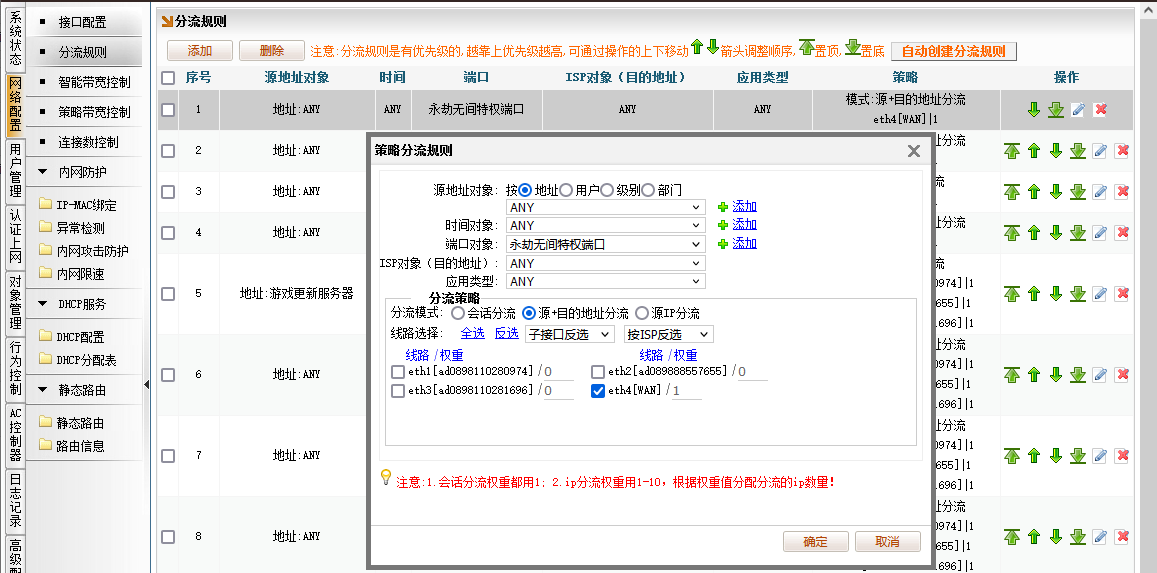Choose the 用户 source object radio button
This screenshot has width=1157, height=573.
point(566,190)
